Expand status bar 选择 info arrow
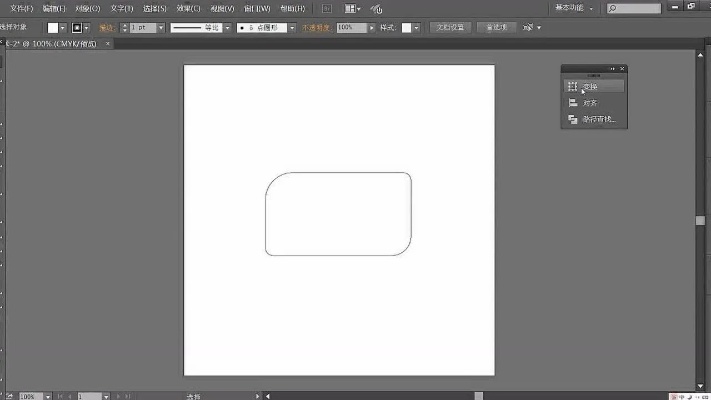 point(257,396)
